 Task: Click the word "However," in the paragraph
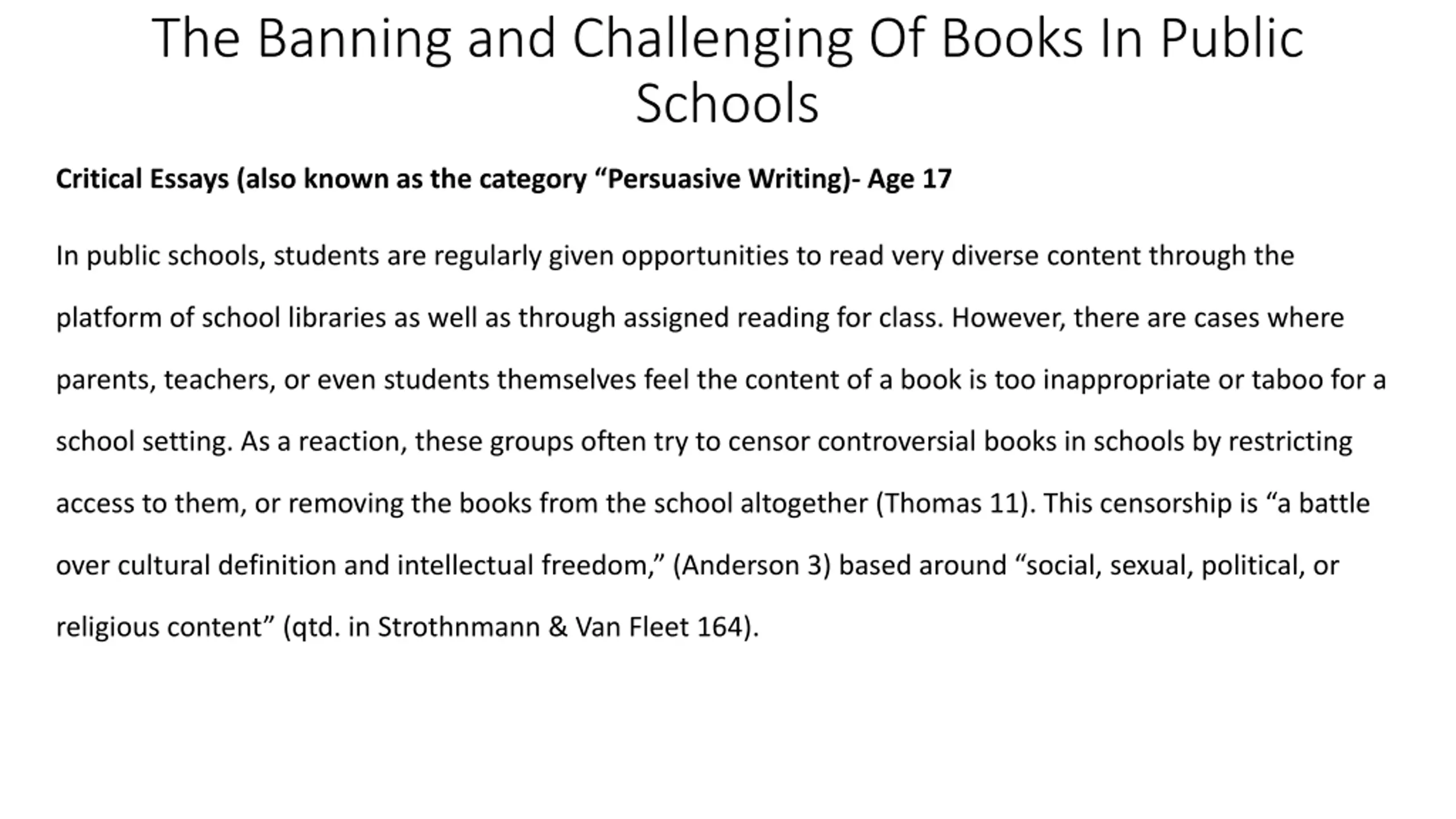(1009, 318)
